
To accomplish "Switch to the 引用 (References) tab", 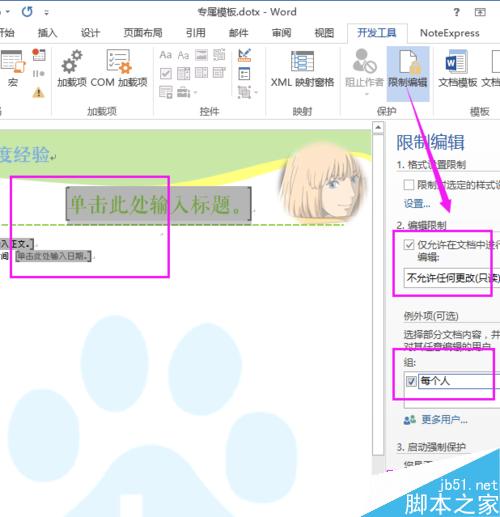I will click(x=196, y=33).
